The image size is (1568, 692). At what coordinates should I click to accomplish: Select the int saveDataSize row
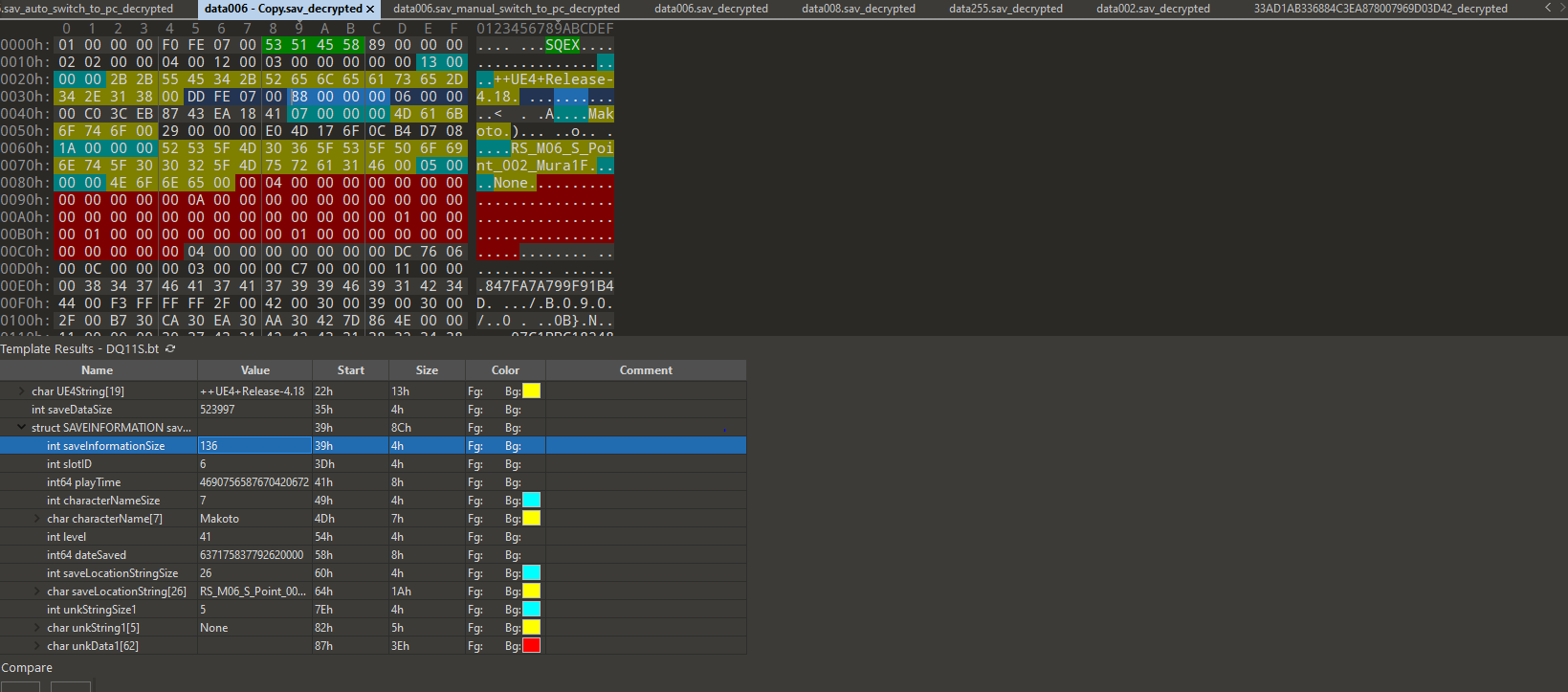(373, 410)
